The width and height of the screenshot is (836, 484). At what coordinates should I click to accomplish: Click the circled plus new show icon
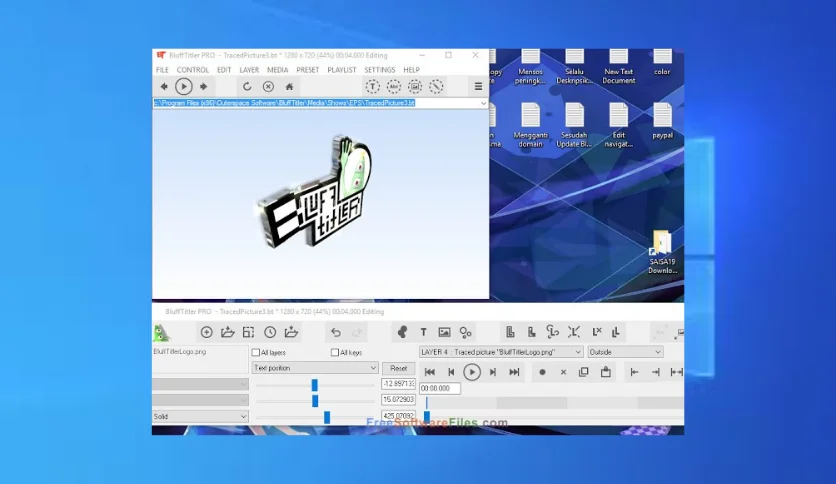(x=206, y=332)
